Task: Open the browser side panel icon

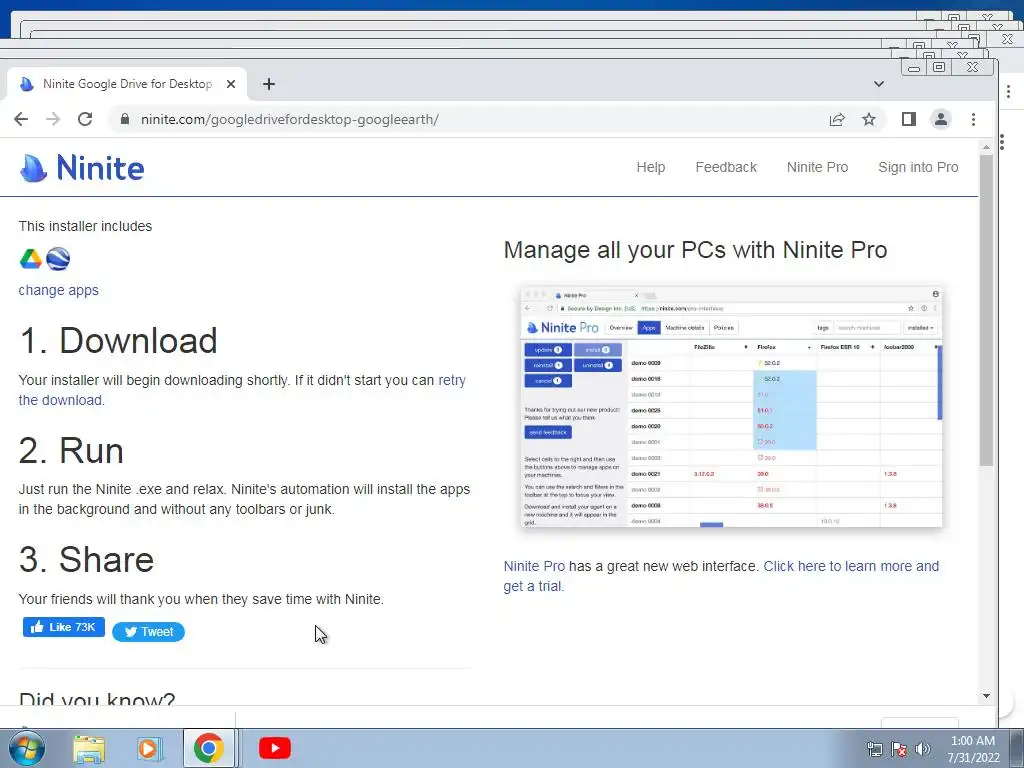Action: (x=908, y=119)
